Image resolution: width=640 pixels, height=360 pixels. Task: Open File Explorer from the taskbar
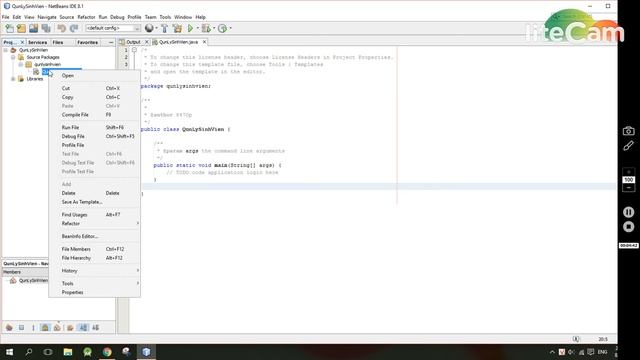pos(68,352)
